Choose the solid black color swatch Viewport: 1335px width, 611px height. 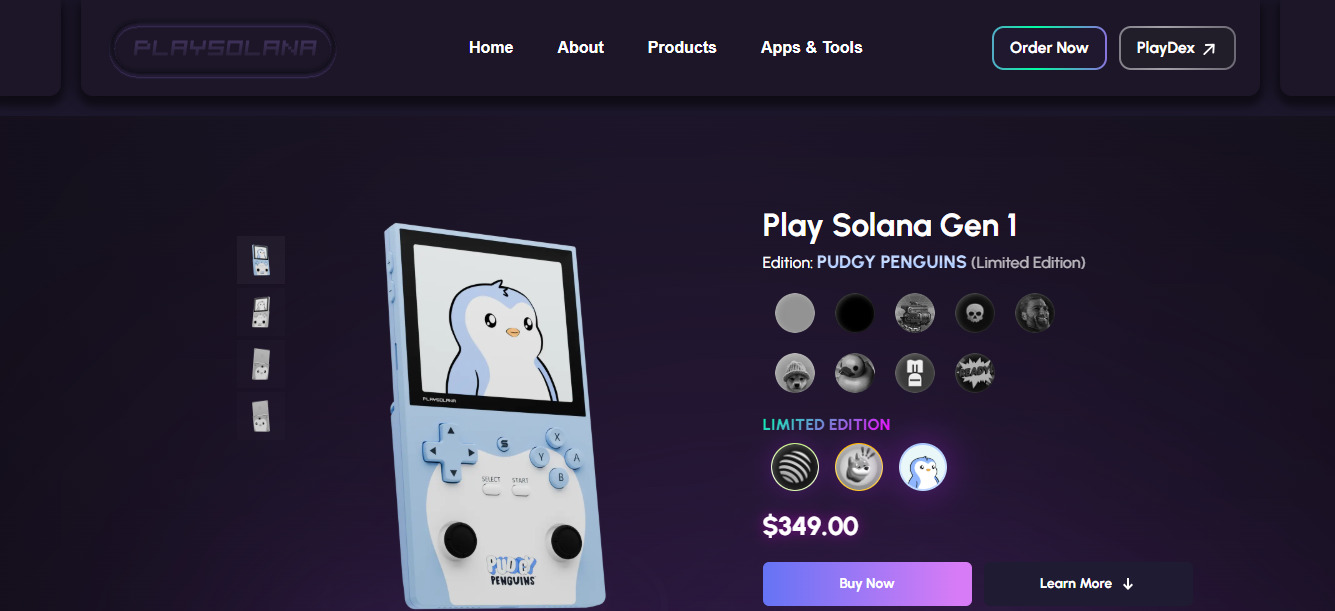click(855, 313)
